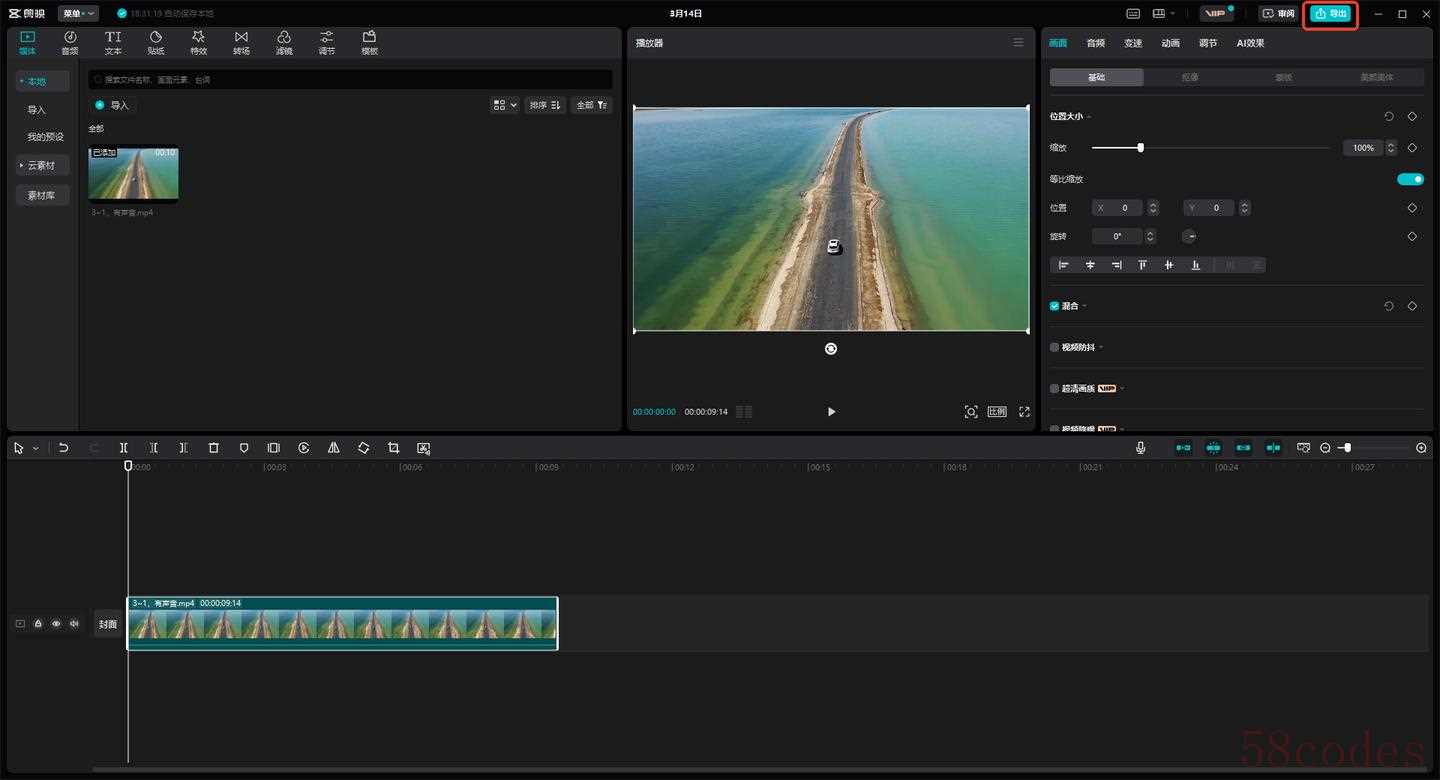
Task: Open the 音频 (Audio) media panel
Action: tap(70, 42)
